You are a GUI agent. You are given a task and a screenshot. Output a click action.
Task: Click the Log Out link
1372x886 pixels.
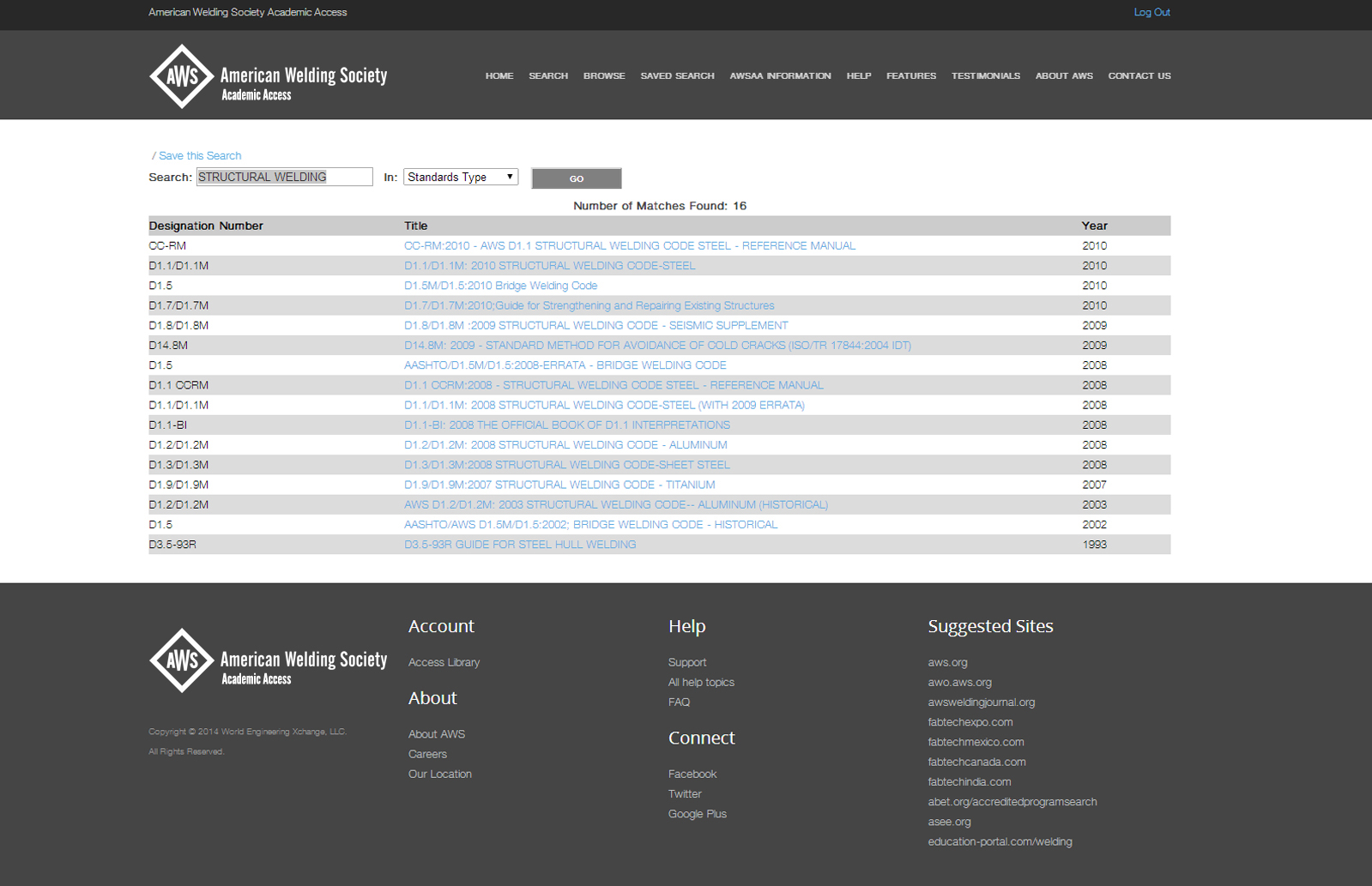pyautogui.click(x=1151, y=12)
